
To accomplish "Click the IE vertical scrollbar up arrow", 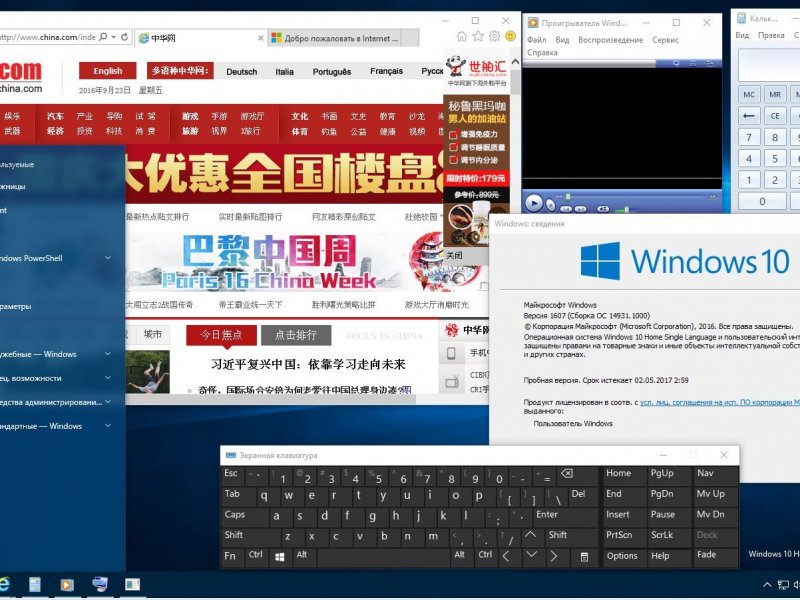I will (x=515, y=62).
